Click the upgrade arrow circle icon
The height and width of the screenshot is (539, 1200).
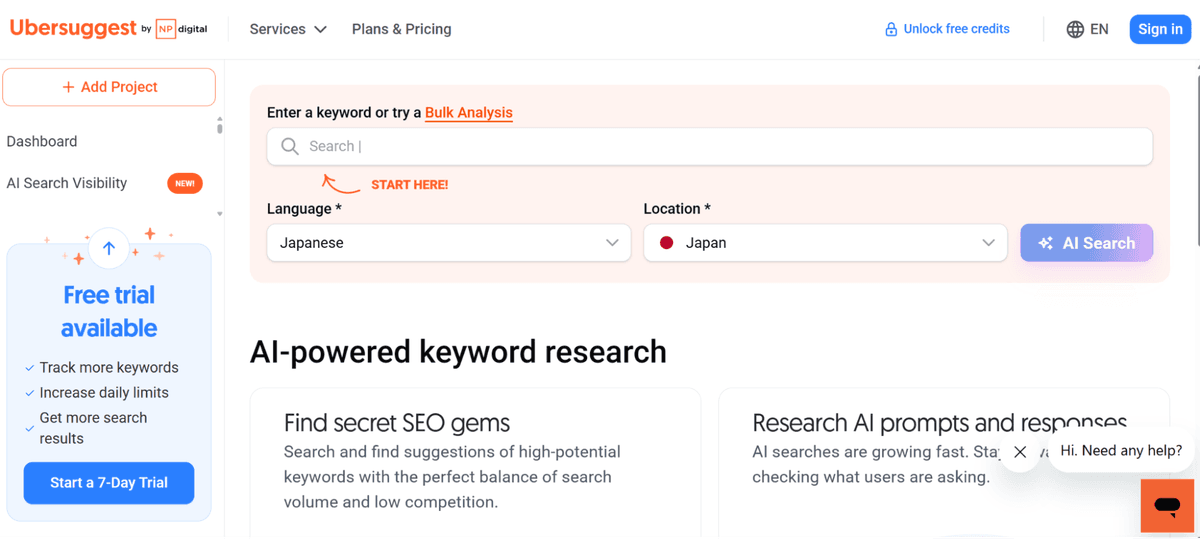tap(109, 248)
